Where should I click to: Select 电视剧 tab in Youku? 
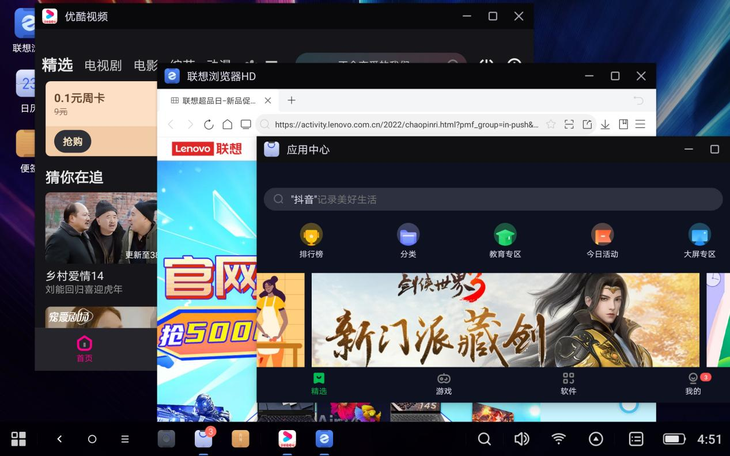pos(103,66)
